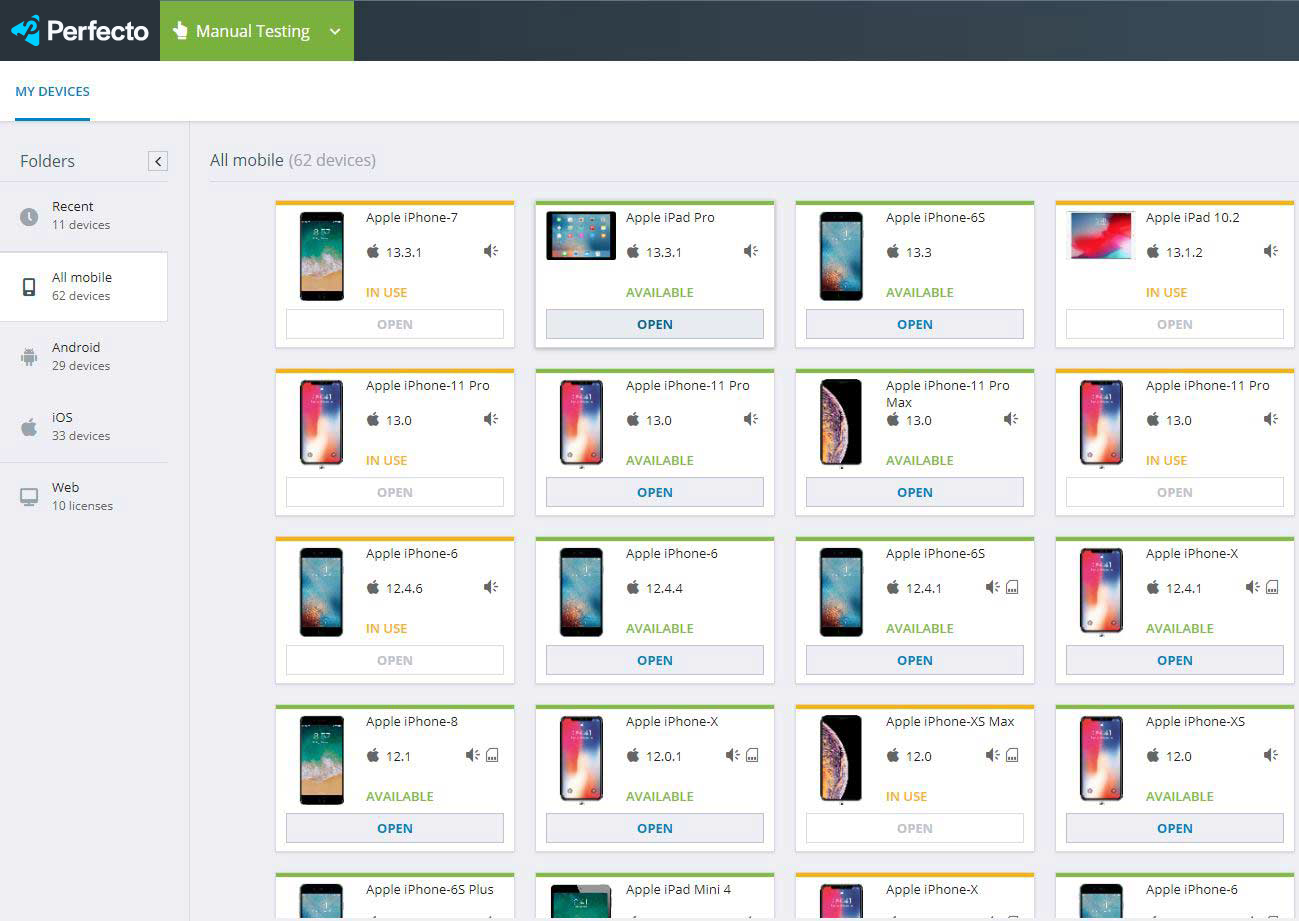Screen dimensions: 1299x921
Task: Click OPEN on the Apple iPhone-XS card
Action: 1175,828
